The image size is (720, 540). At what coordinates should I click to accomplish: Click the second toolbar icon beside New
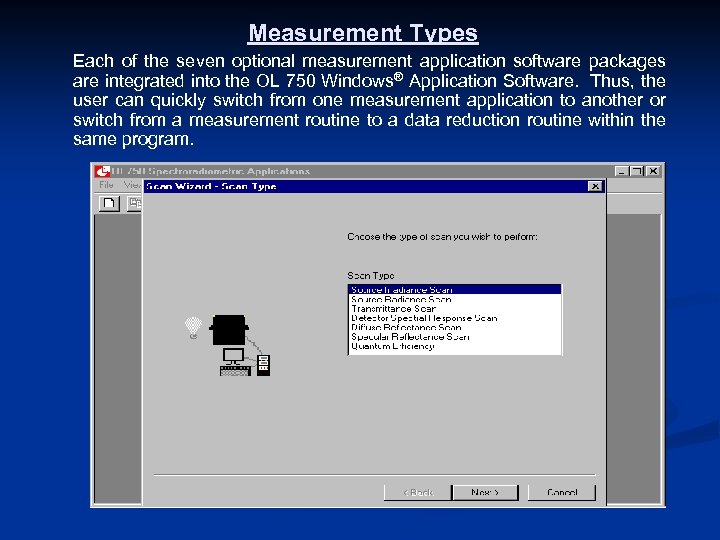pos(134,203)
